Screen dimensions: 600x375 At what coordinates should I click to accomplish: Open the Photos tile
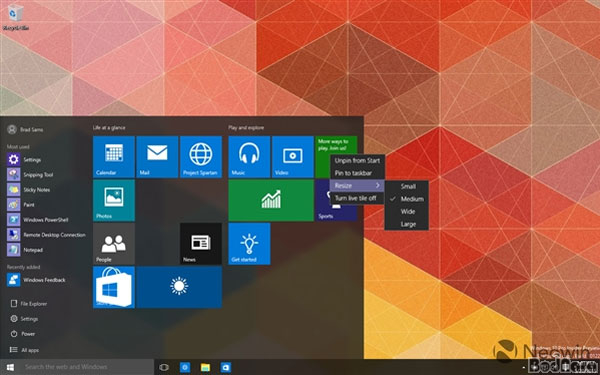tap(114, 200)
